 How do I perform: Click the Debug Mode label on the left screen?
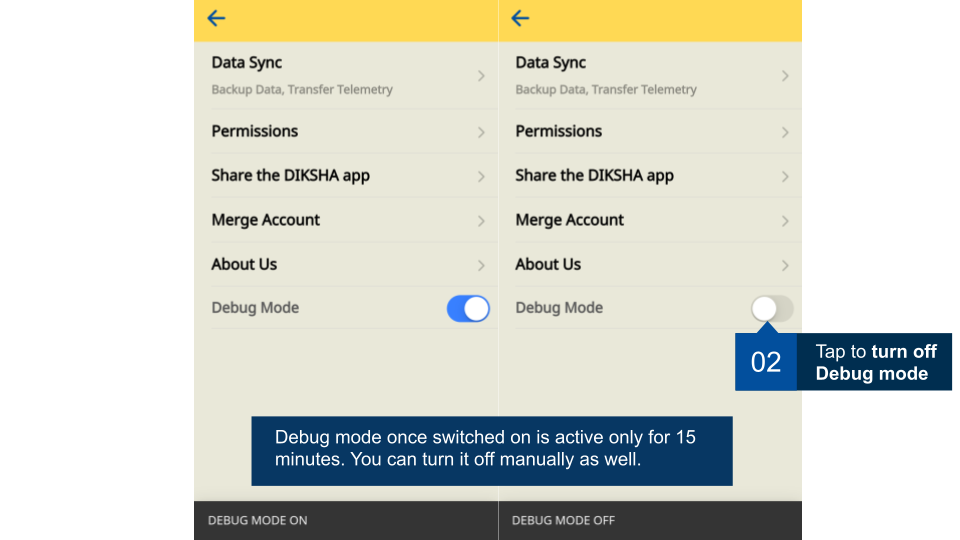click(x=255, y=308)
